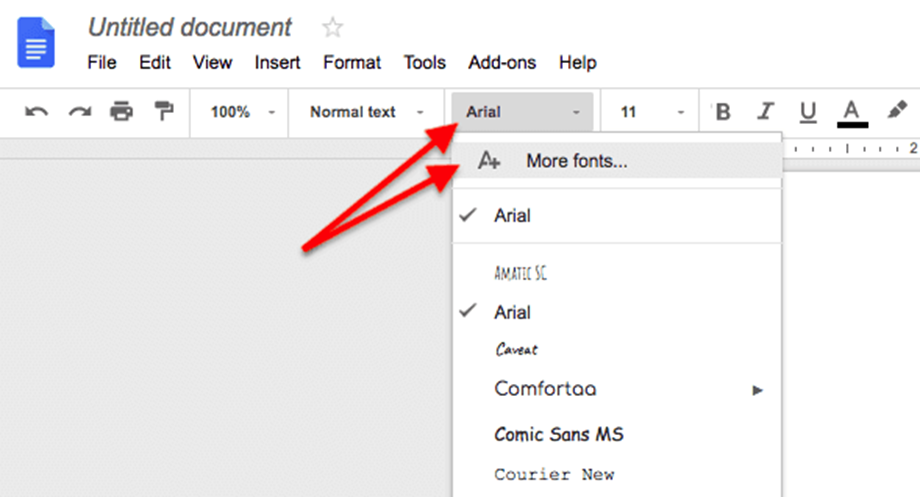920x497 pixels.
Task: Click the horizontal ruler
Action: pyautogui.click(x=851, y=149)
